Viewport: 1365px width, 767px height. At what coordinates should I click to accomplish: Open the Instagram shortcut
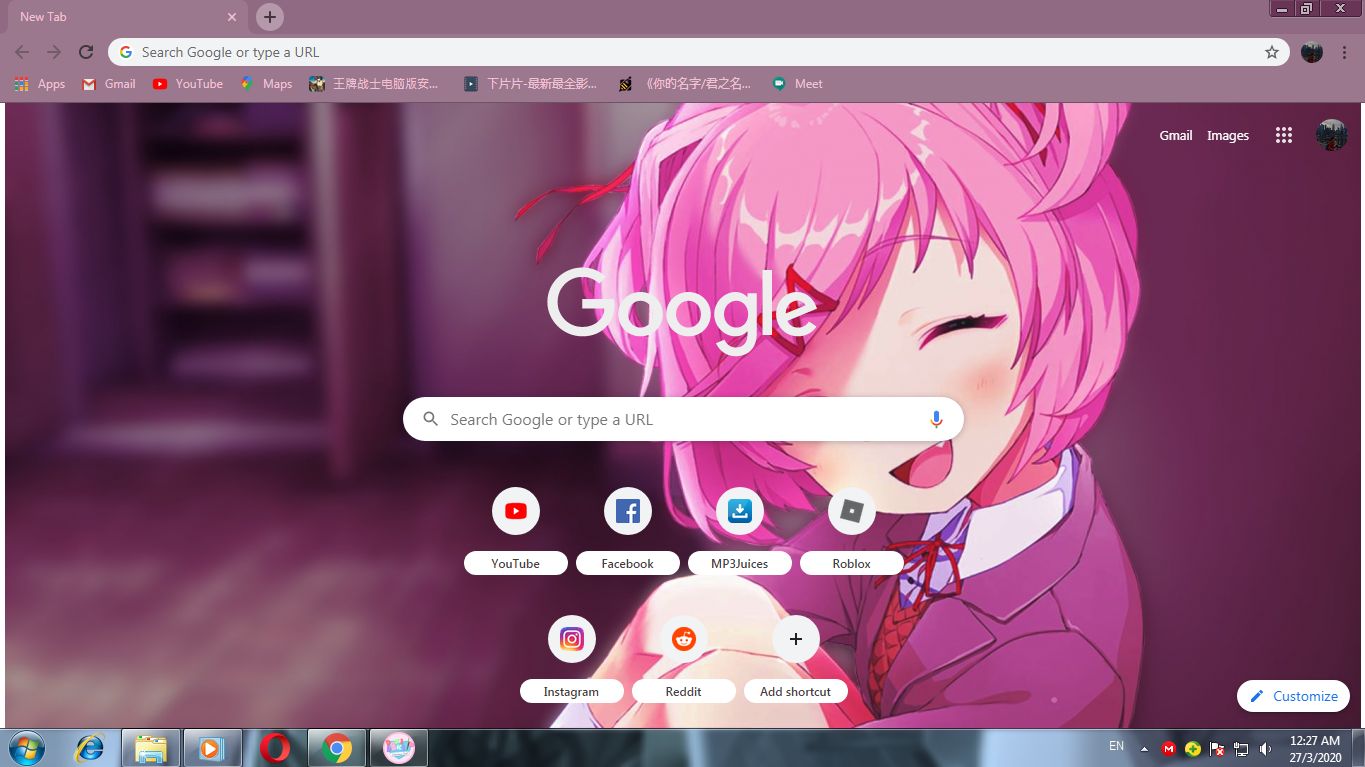tap(571, 639)
